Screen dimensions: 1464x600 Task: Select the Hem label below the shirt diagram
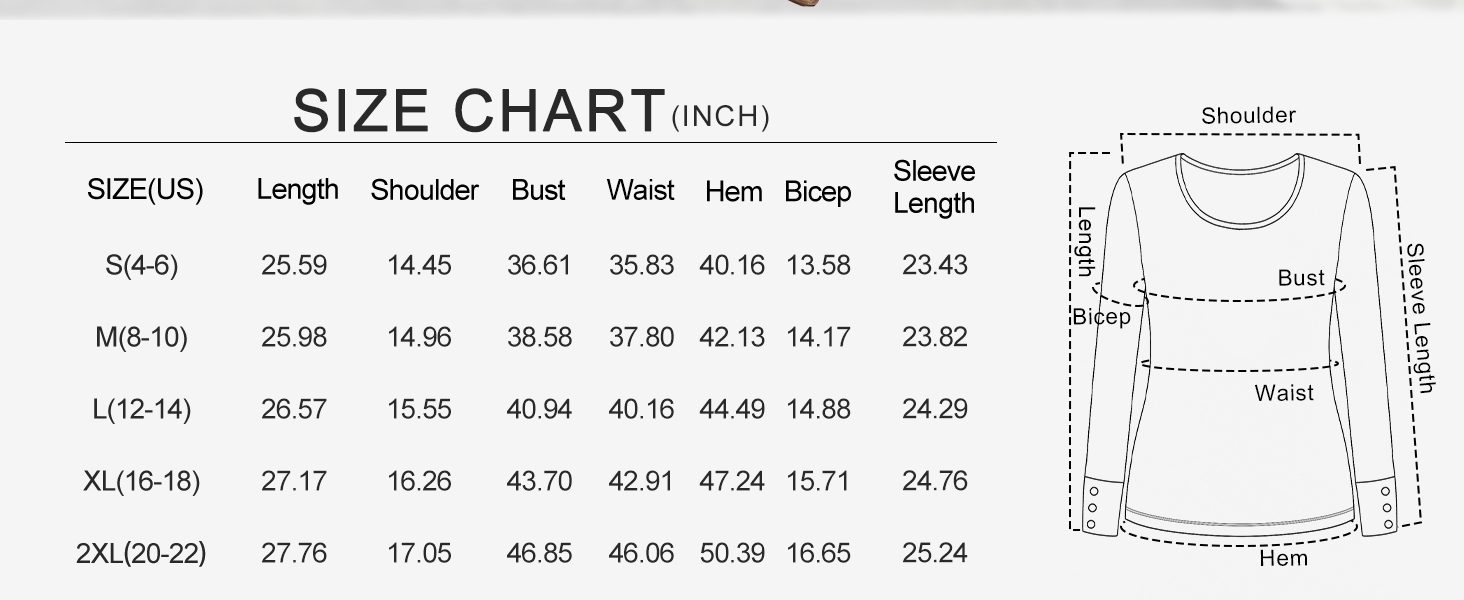(x=1283, y=558)
